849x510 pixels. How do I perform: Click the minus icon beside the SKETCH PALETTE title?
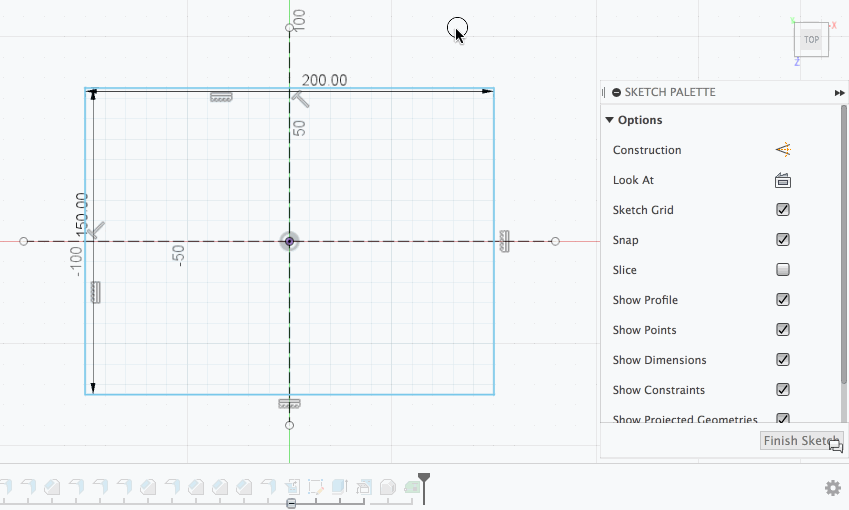616,93
